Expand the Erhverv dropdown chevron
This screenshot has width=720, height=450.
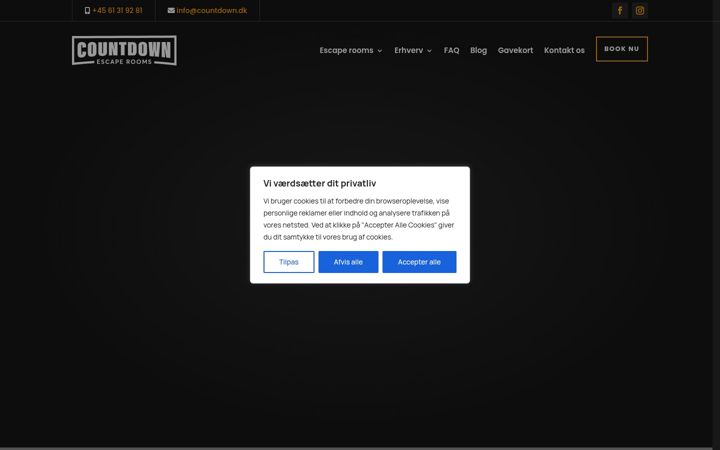[429, 51]
